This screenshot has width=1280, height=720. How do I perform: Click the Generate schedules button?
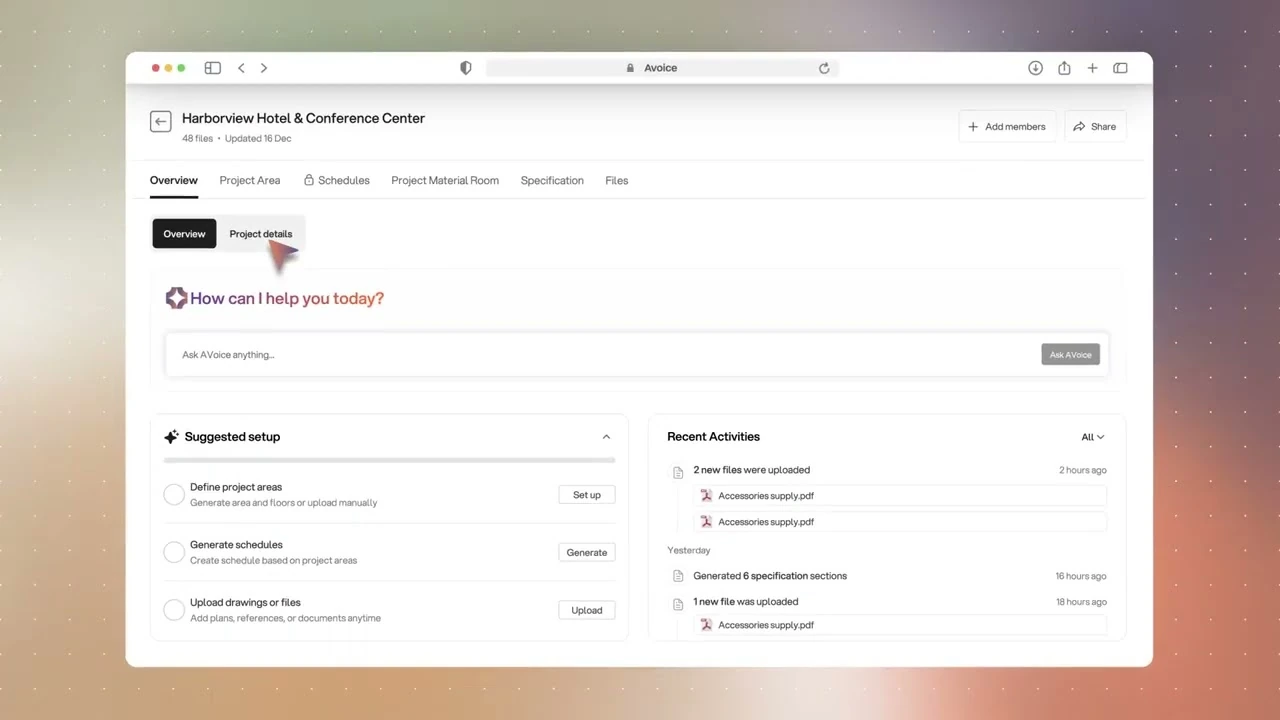coord(587,552)
